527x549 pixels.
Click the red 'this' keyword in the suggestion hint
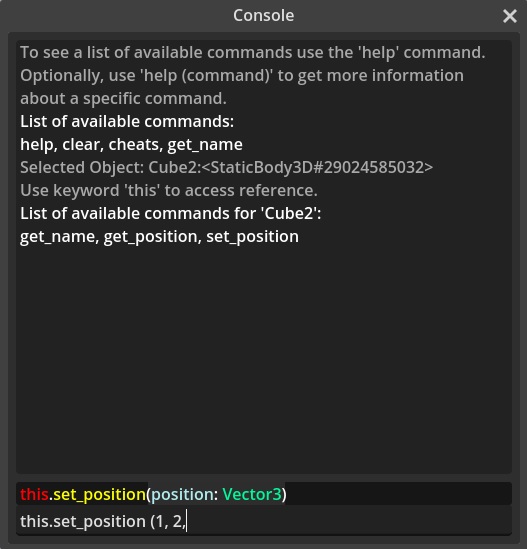34,494
